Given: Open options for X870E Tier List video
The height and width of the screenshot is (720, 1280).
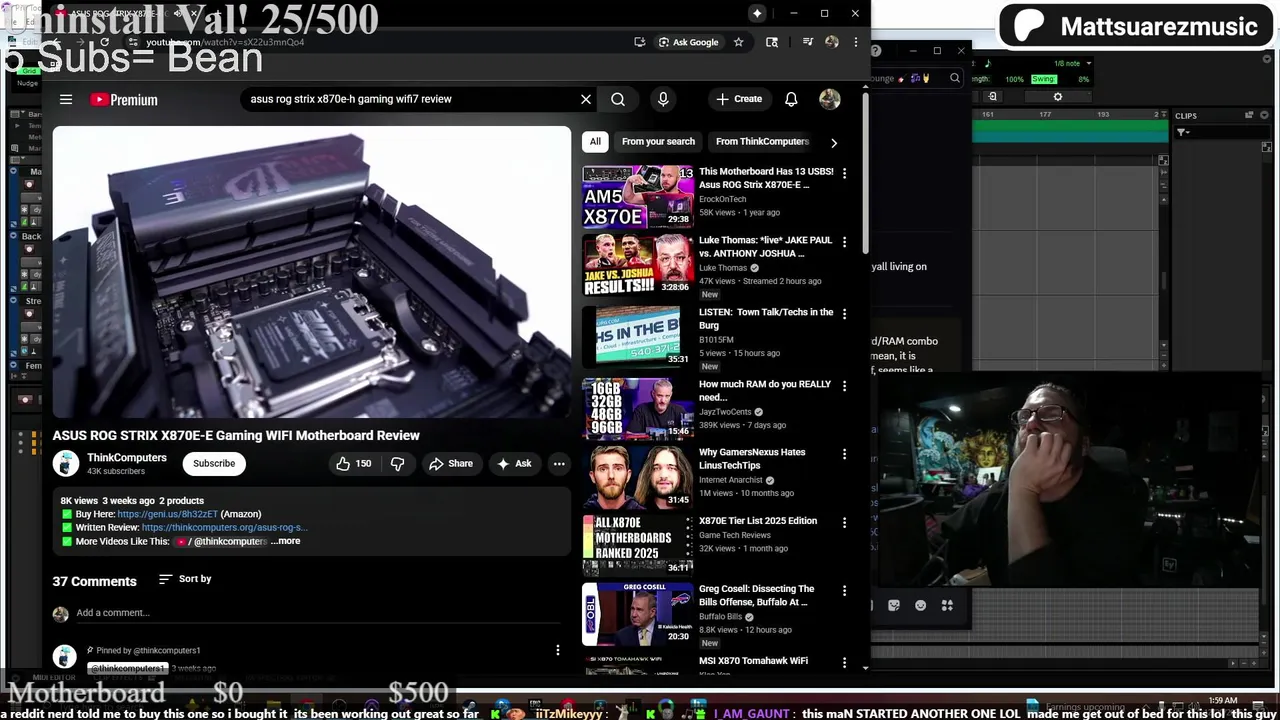Looking at the screenshot, I should pos(844,523).
